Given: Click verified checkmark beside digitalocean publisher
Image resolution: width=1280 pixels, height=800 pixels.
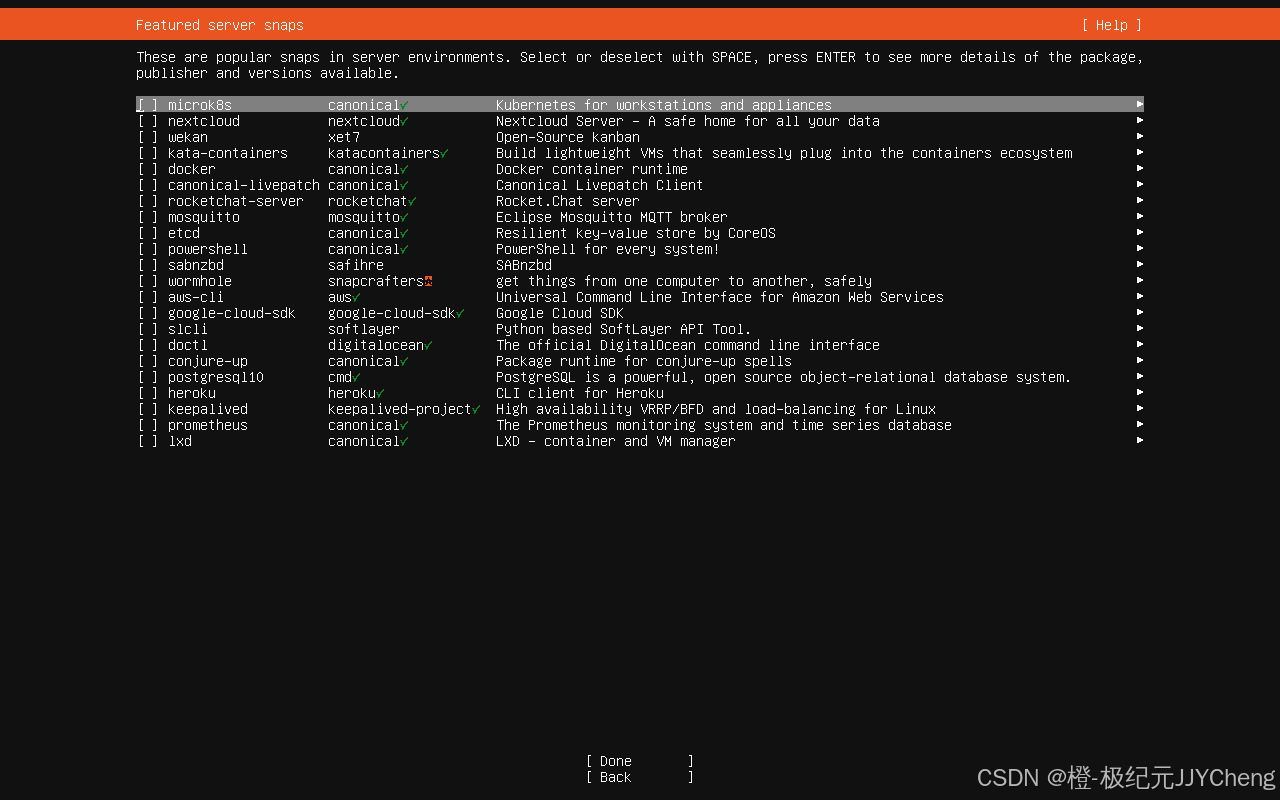Looking at the screenshot, I should pos(428,345).
